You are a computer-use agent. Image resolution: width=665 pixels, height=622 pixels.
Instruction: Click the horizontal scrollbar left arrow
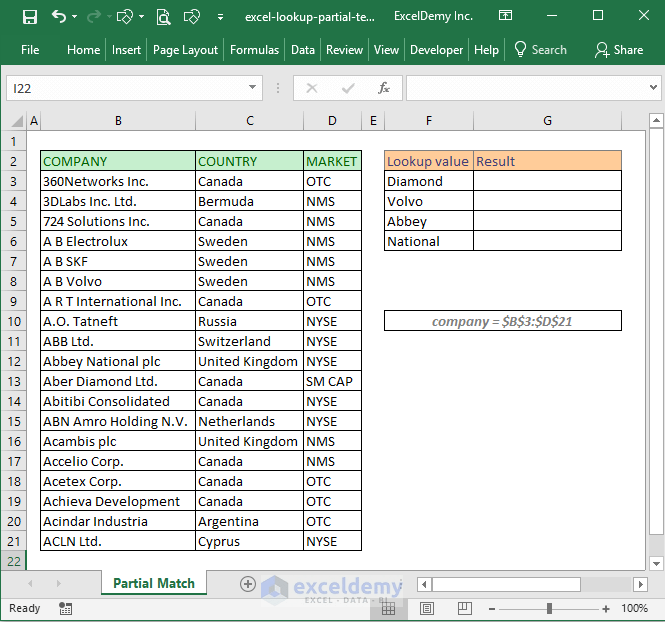tap(424, 585)
